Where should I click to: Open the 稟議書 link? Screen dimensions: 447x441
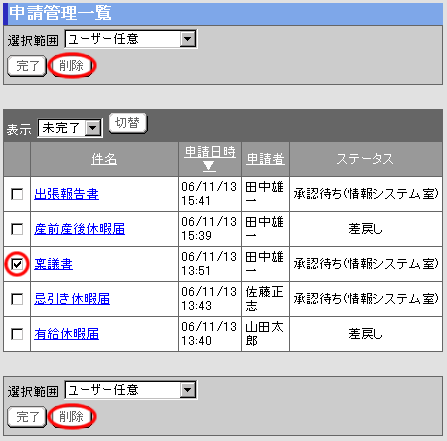pos(53,264)
